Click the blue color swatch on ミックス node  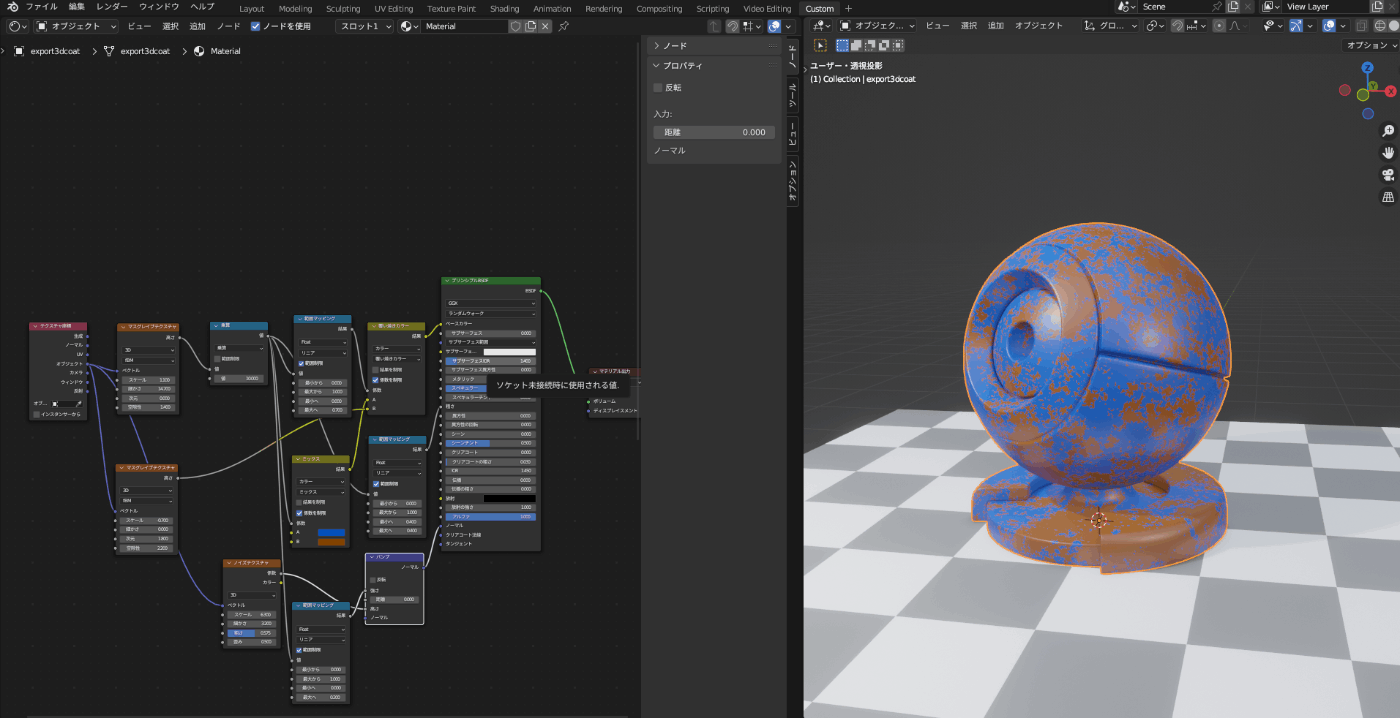pos(331,532)
